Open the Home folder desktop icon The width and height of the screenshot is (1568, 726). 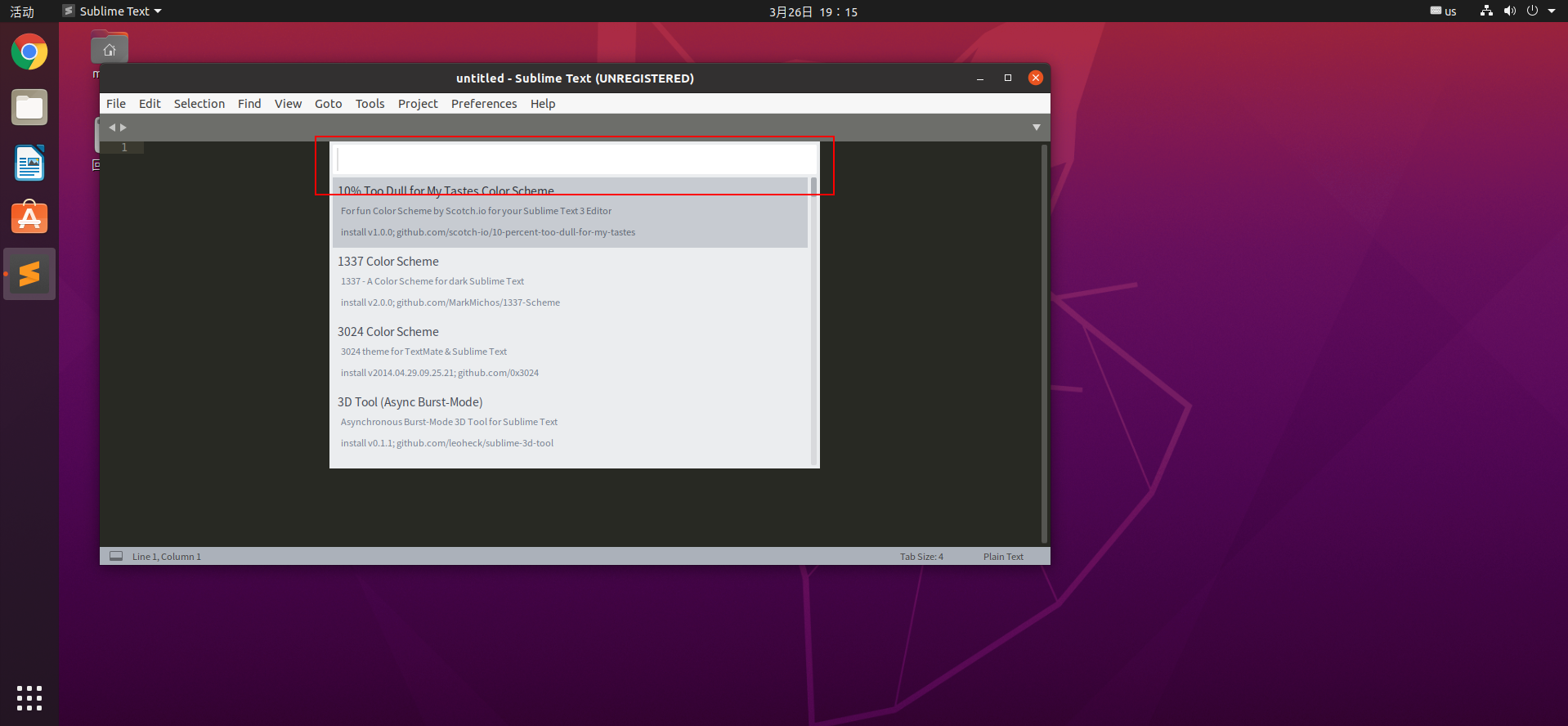[x=110, y=48]
